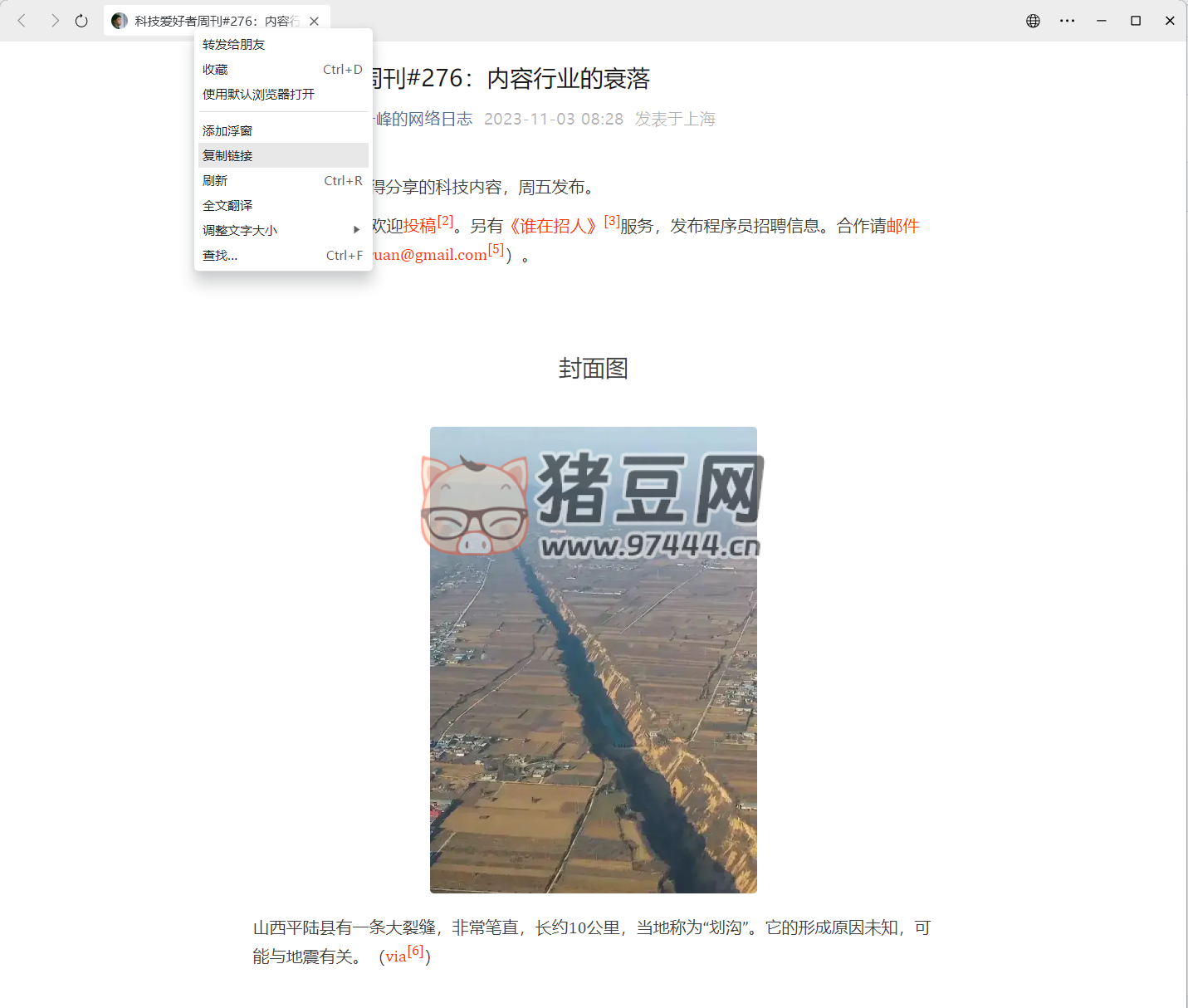1188x1008 pixels.
Task: Select 转发给朋友 in context menu
Action: [x=234, y=45]
